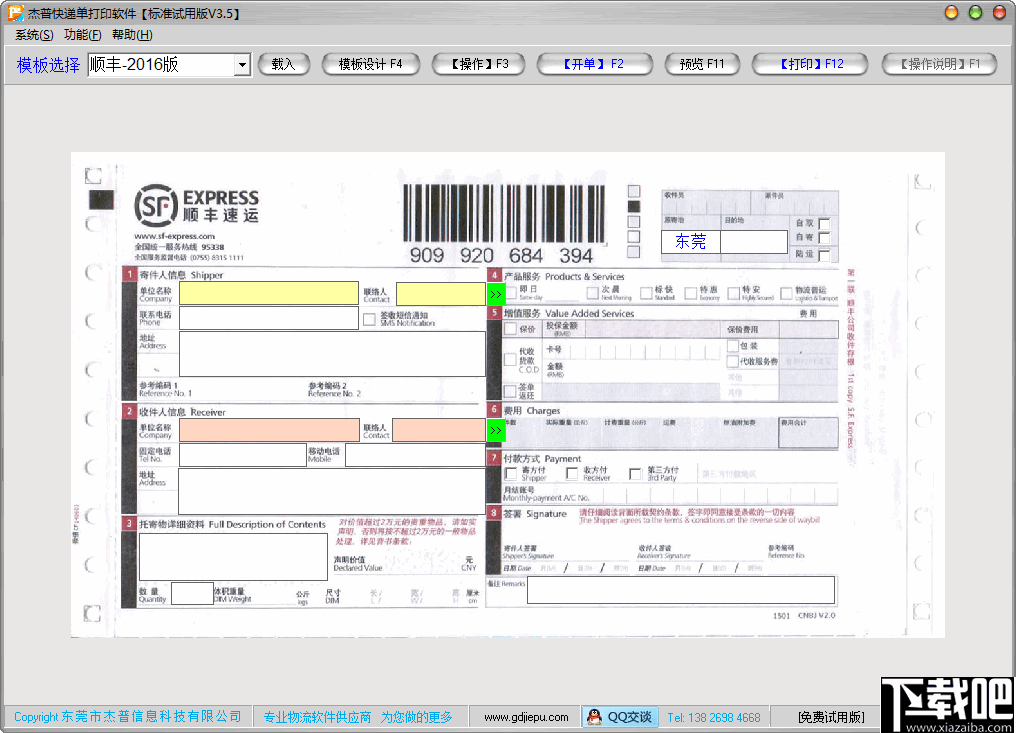Toggle the 保价 insurance checkbox
This screenshot has height=733, width=1016.
point(511,329)
